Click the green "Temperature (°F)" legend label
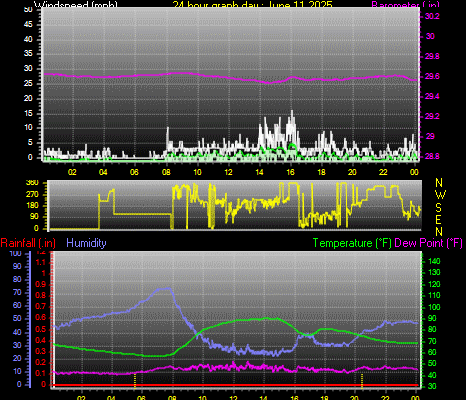 point(352,243)
